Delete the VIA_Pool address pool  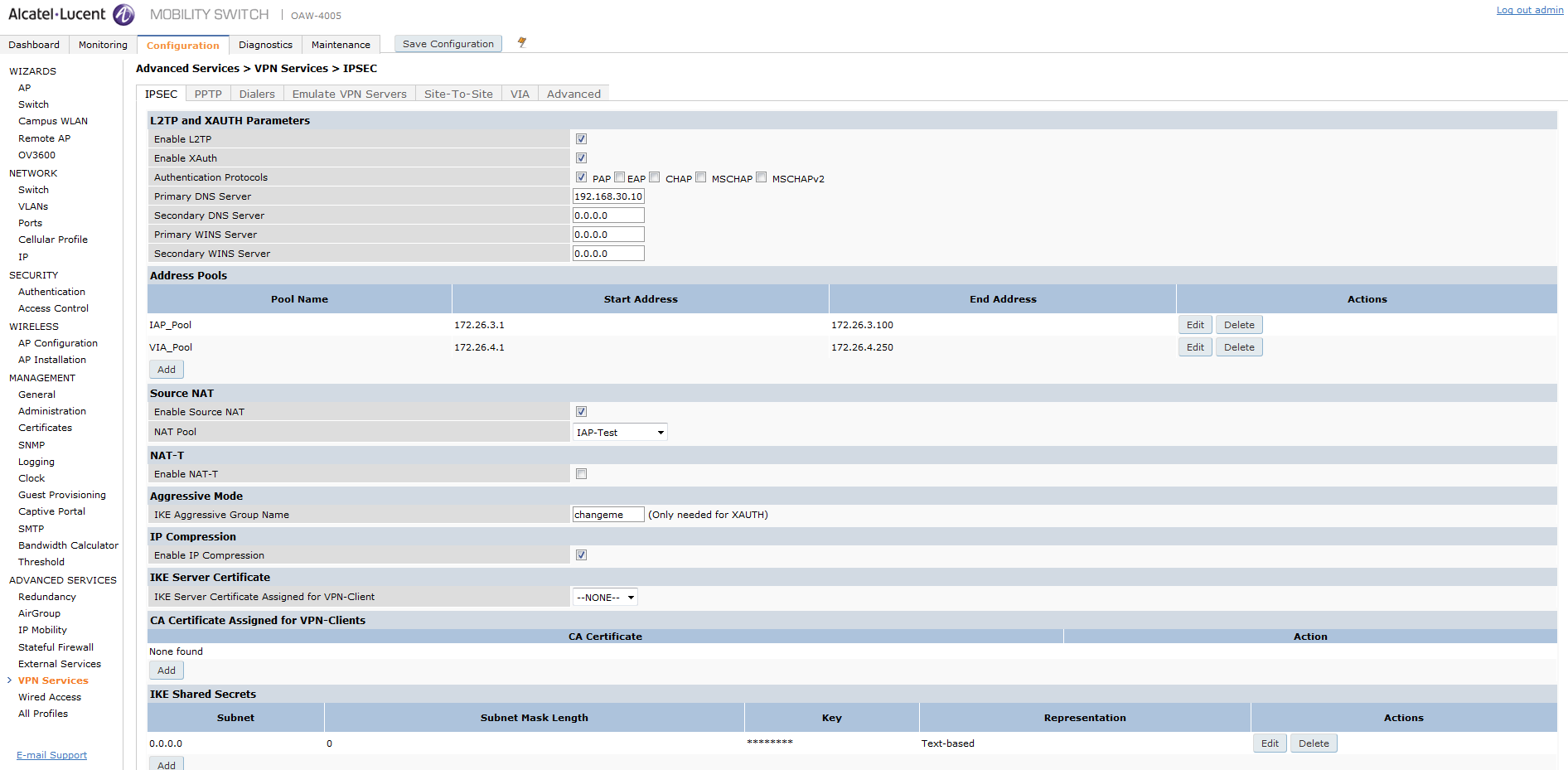1238,347
